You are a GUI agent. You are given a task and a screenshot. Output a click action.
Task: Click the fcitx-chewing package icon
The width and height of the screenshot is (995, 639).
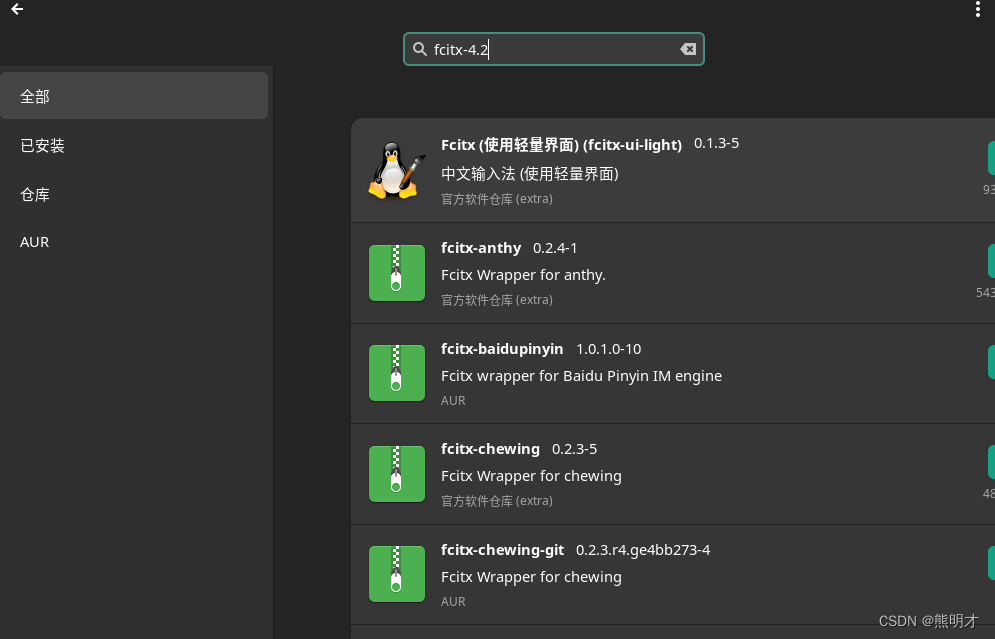396,473
